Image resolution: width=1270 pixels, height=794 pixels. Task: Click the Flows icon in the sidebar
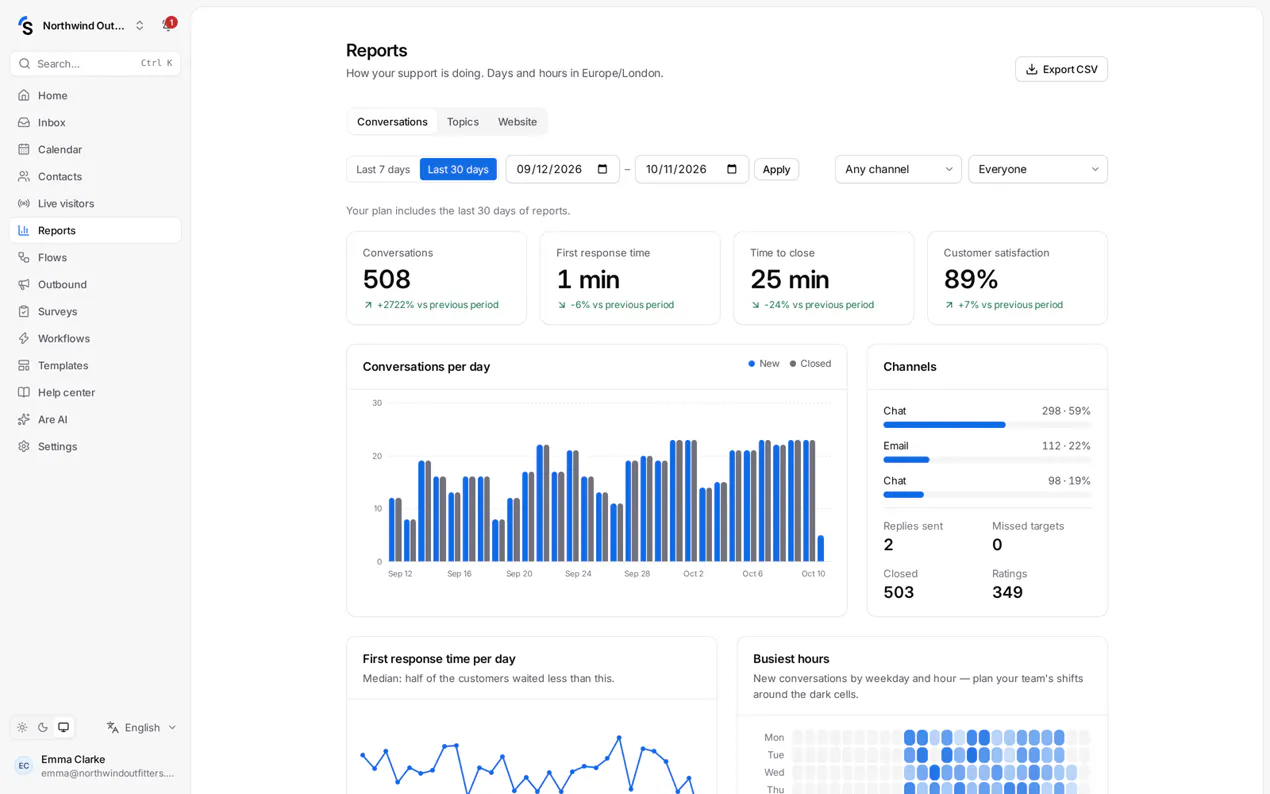pos(24,257)
